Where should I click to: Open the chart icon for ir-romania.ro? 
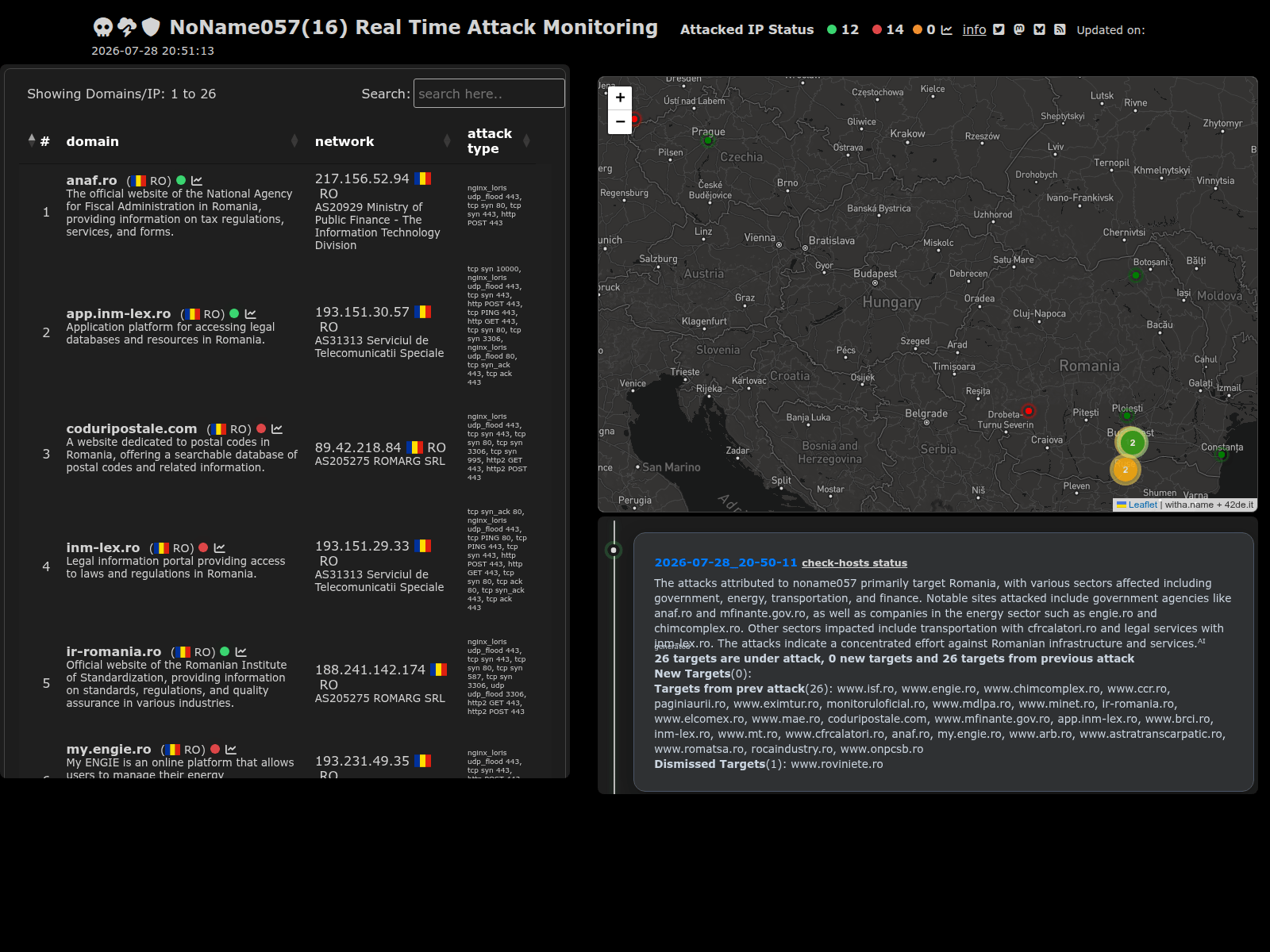point(241,652)
